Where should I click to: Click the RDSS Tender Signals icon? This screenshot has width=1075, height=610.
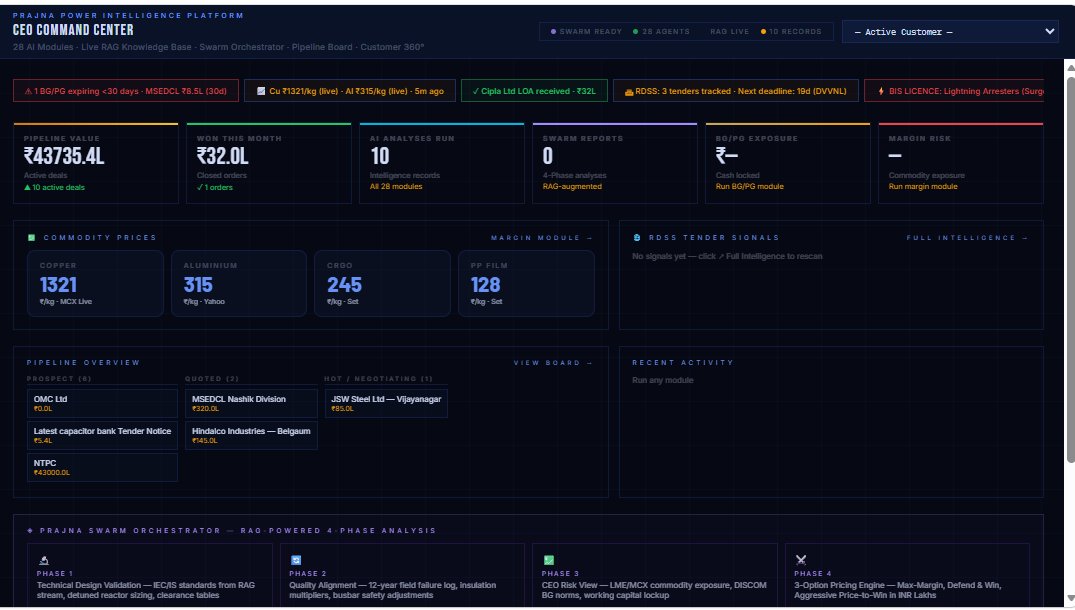636,238
